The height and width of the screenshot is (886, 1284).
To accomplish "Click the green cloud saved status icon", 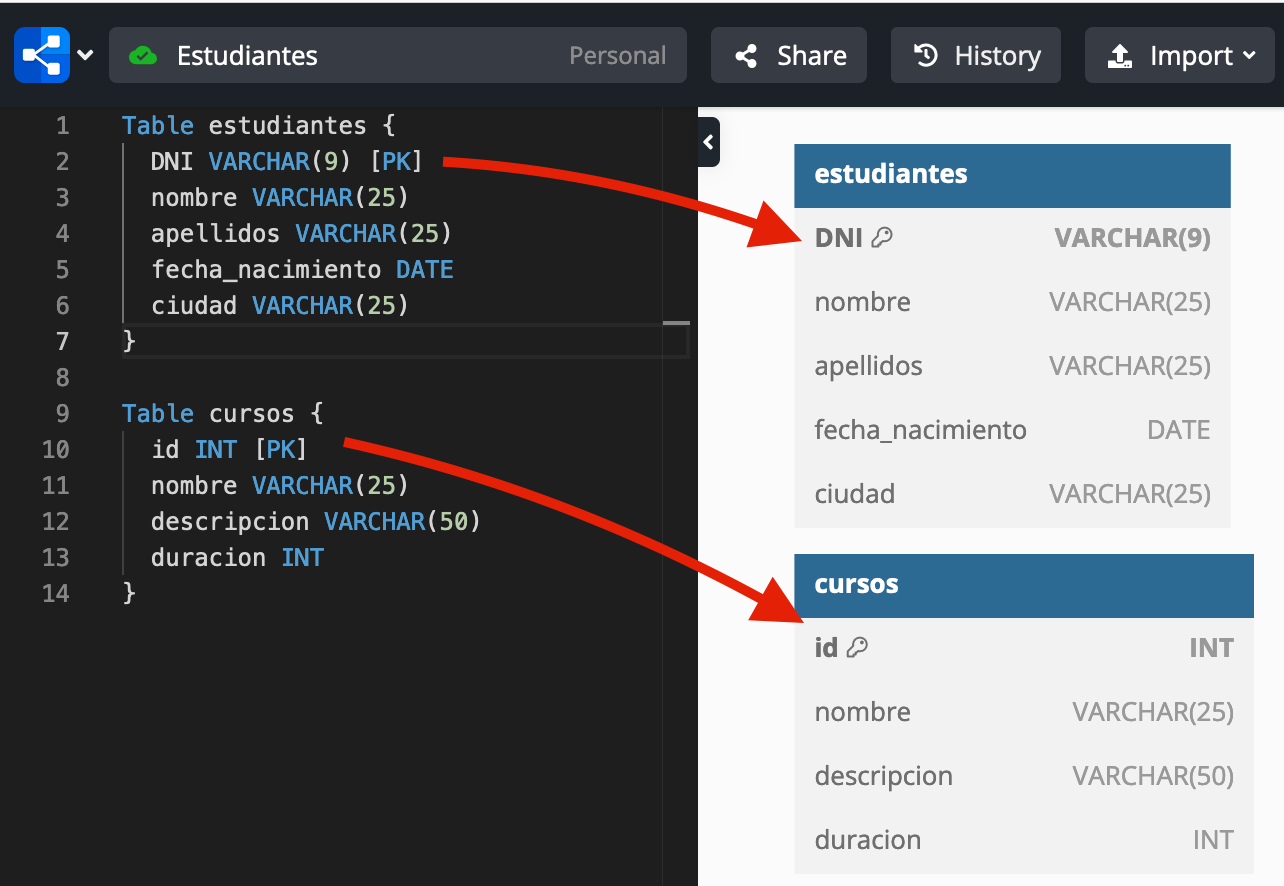I will [143, 56].
